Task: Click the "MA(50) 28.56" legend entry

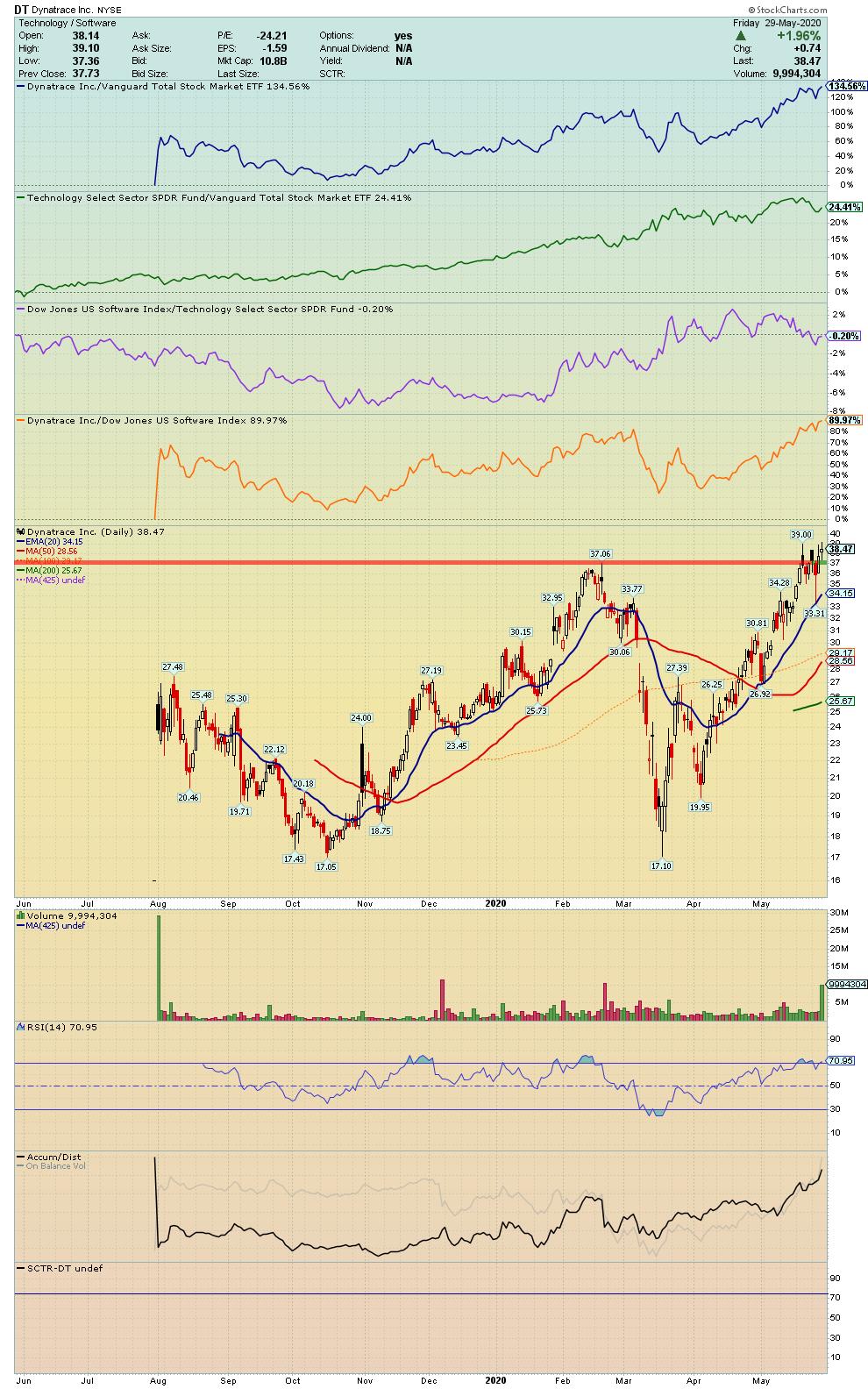Action: pos(46,552)
